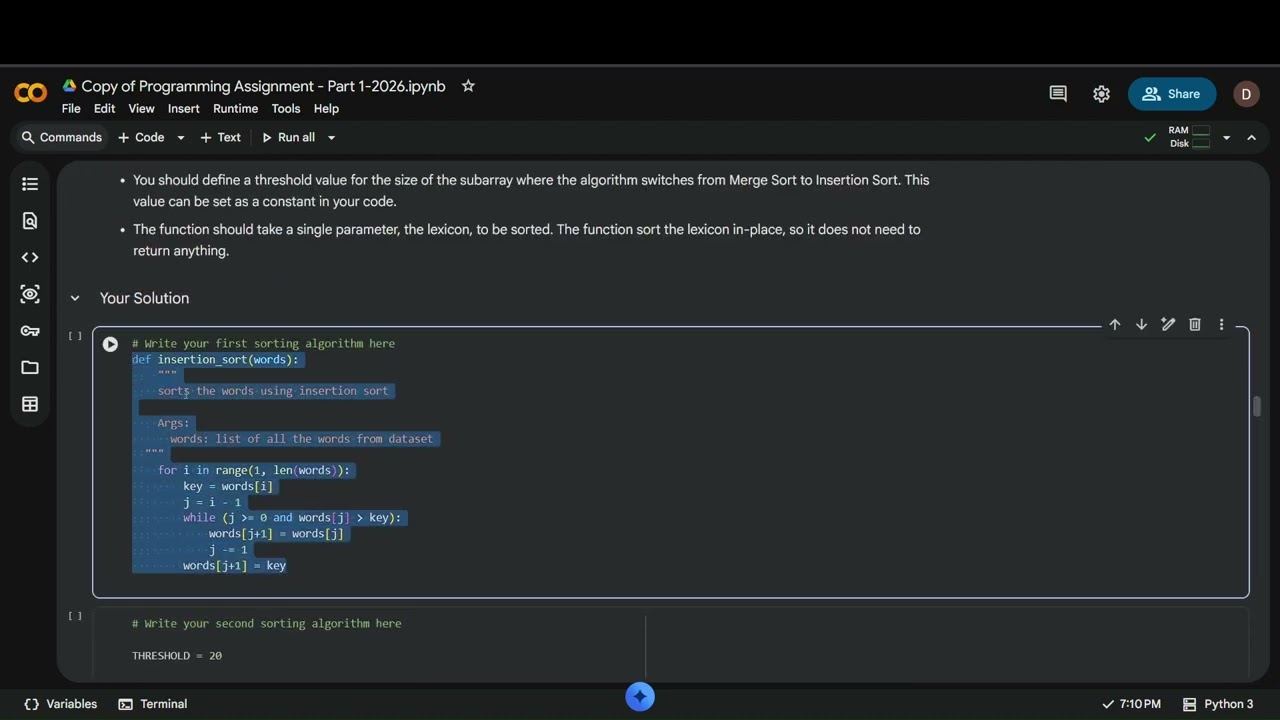Click the 'Your Solution' heading text
Viewport: 1280px width, 720px height.
click(144, 298)
